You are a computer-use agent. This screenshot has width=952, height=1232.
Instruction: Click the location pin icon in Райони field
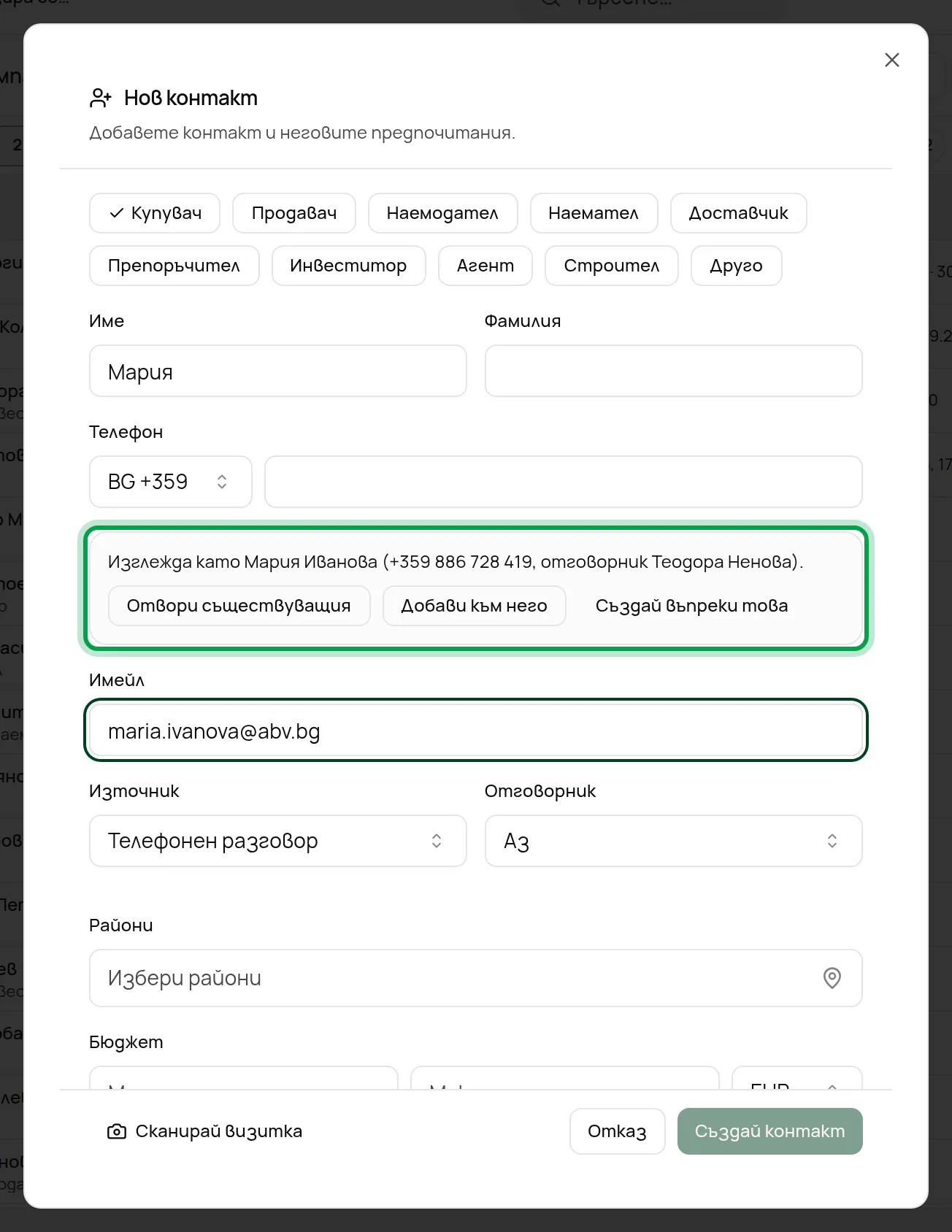832,978
